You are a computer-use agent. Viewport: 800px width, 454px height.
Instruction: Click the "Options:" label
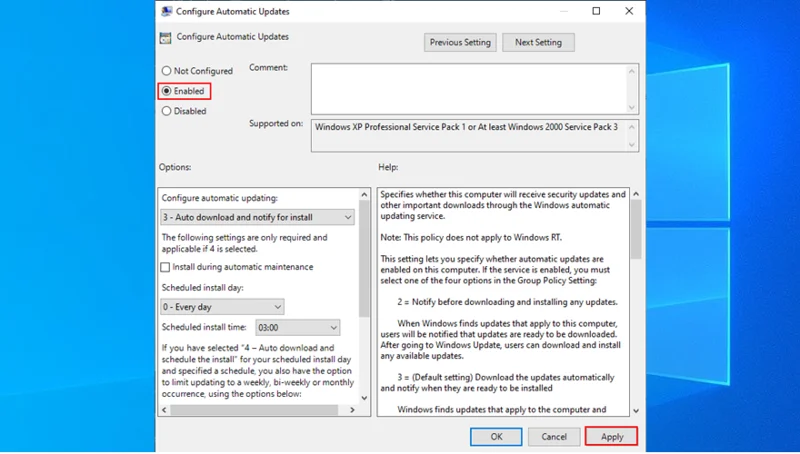[x=175, y=167]
